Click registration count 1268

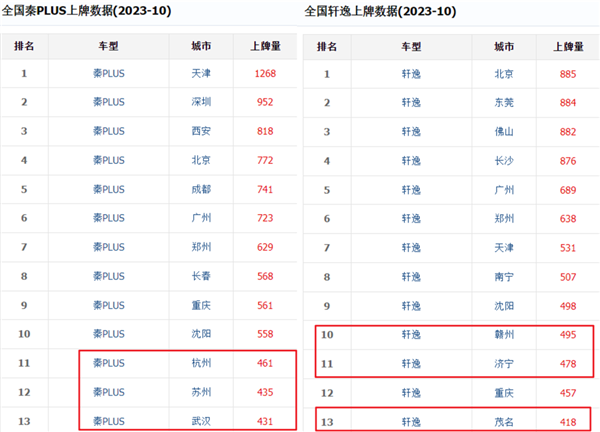click(264, 73)
